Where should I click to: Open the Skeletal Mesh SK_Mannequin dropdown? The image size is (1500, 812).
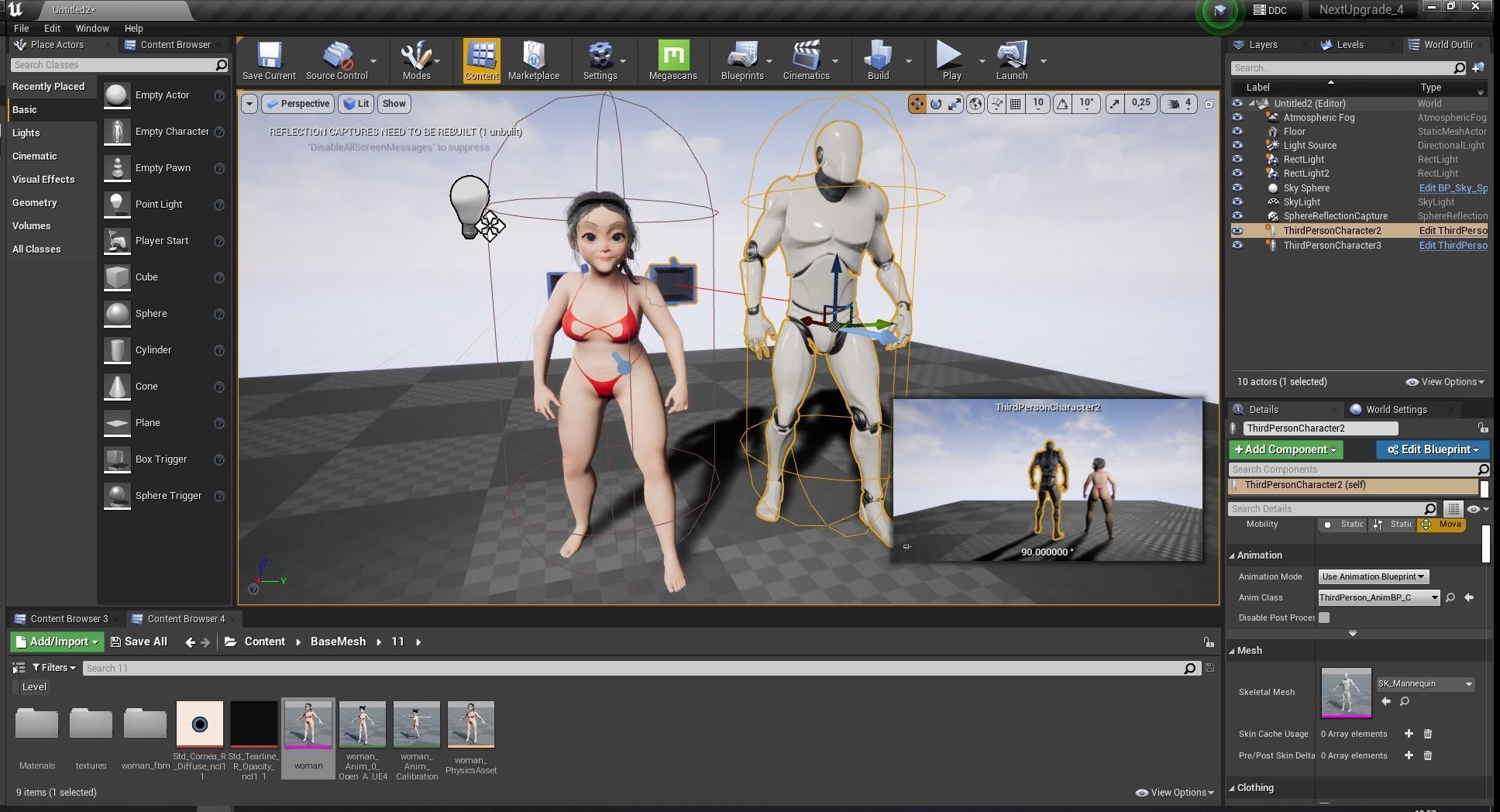point(1425,683)
